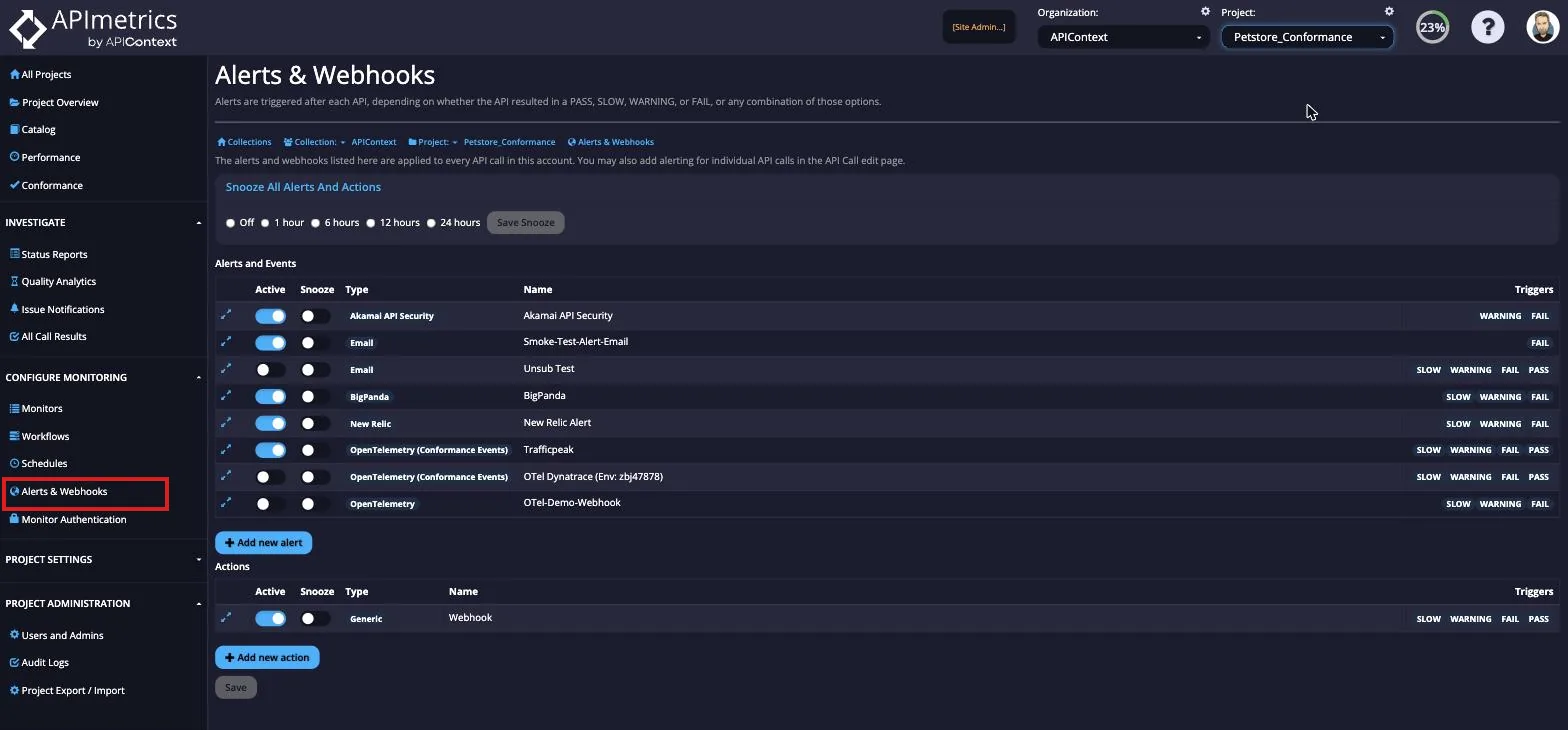Expand the BigPanda alert row icon

point(226,396)
